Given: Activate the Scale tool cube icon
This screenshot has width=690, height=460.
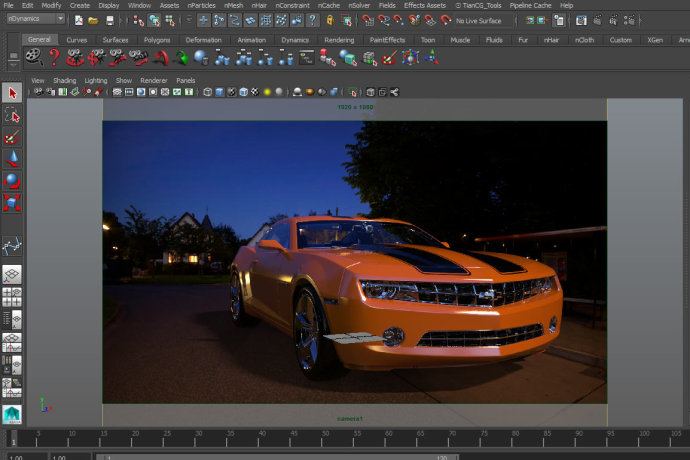Looking at the screenshot, I should click(12, 202).
